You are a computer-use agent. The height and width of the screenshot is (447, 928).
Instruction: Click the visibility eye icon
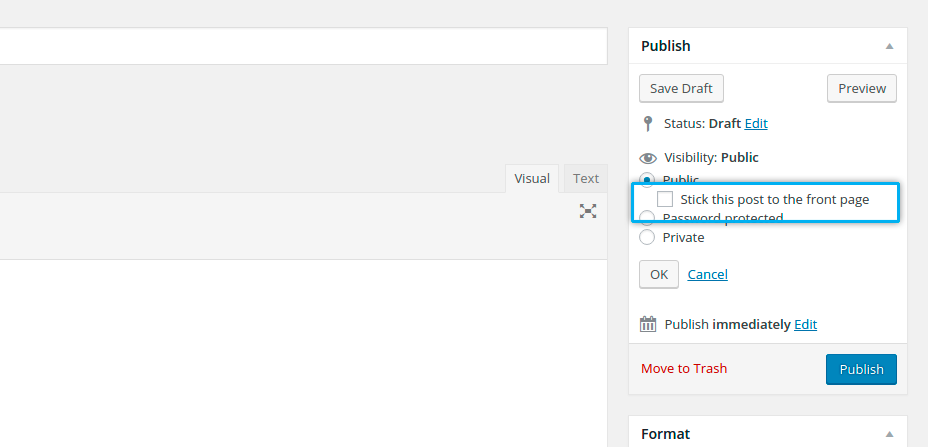[x=648, y=158]
